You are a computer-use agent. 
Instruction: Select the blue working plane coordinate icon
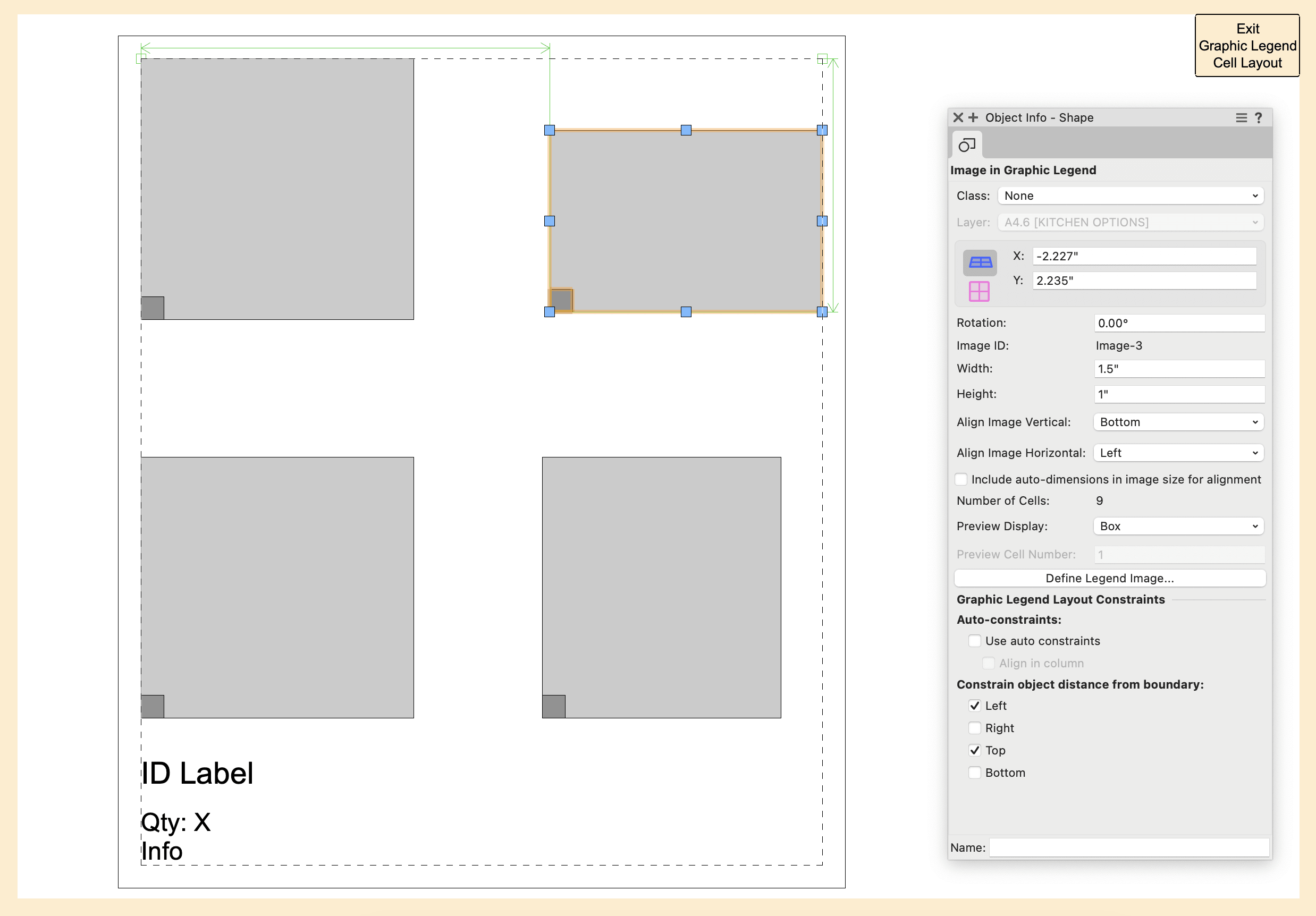pos(980,262)
